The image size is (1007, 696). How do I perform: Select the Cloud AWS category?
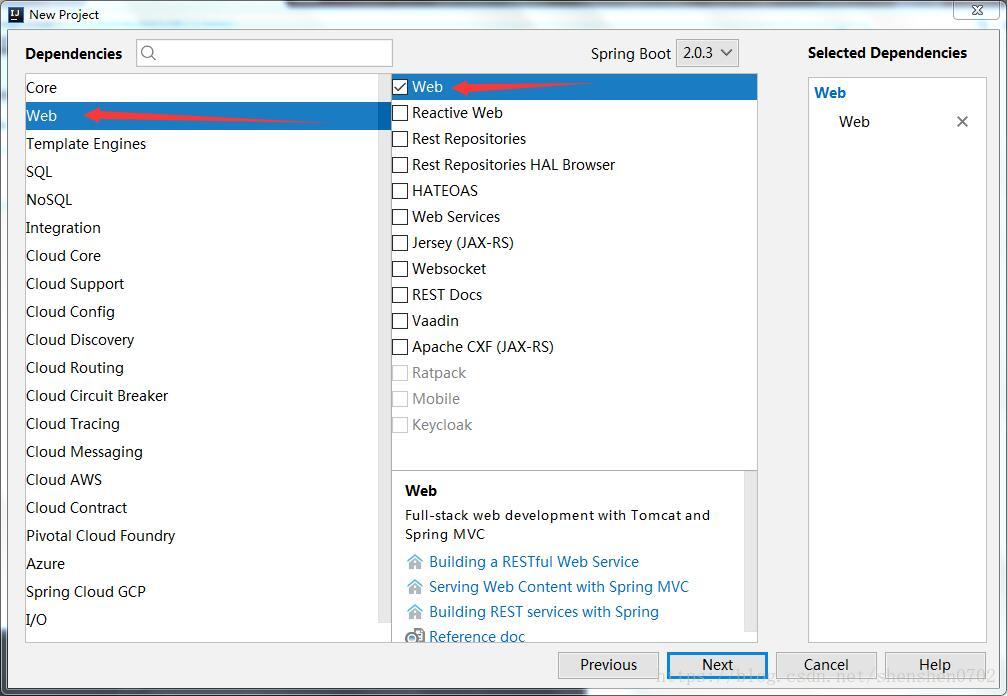click(202, 480)
